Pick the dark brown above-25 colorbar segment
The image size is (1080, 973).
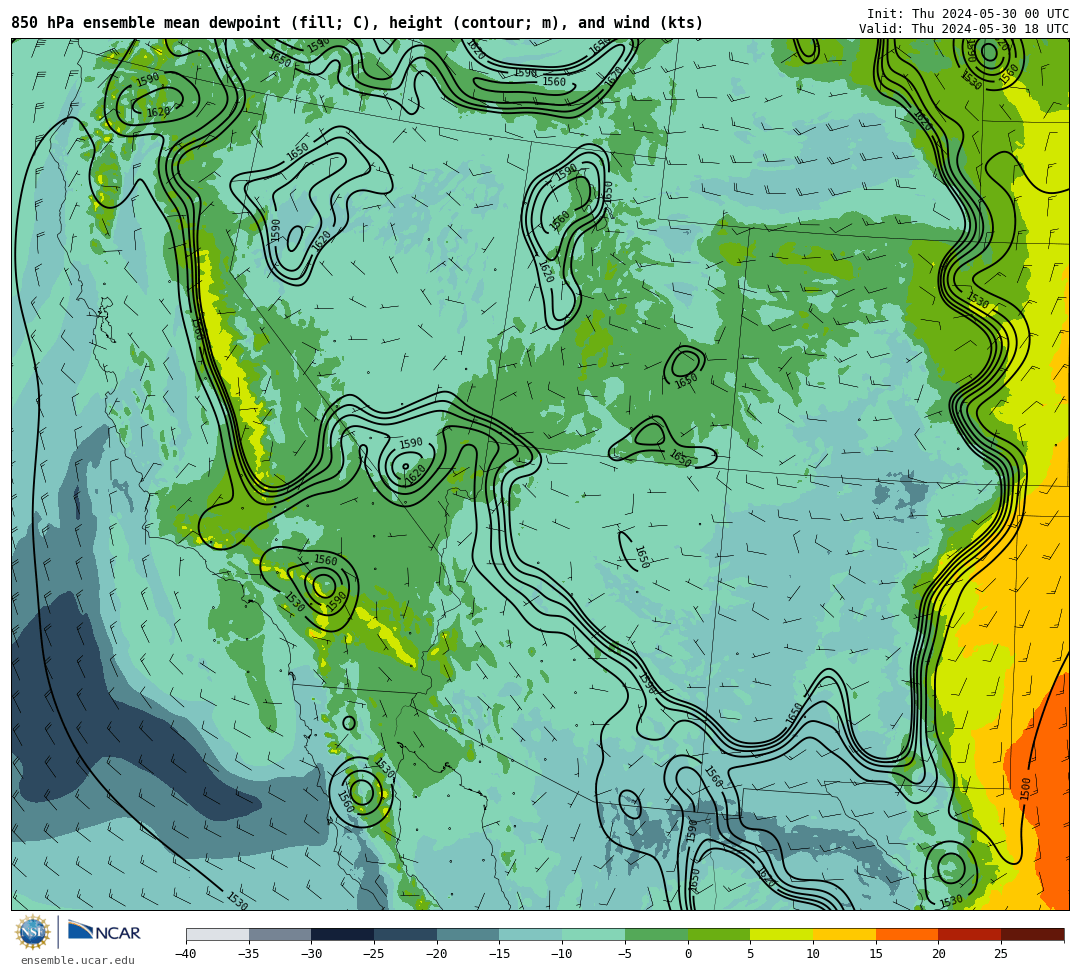pos(1032,934)
